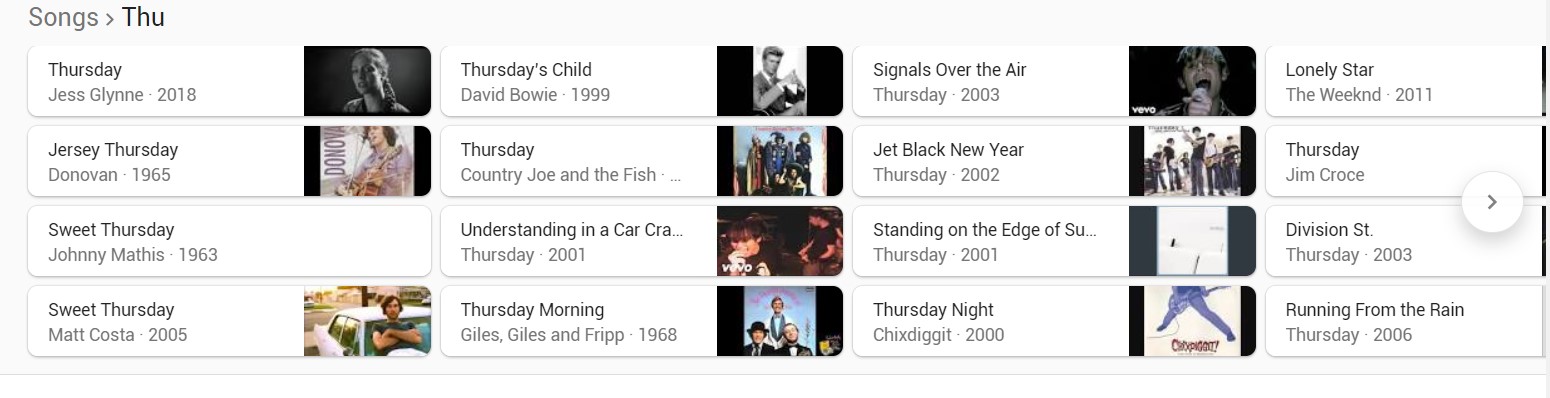1550x398 pixels.
Task: Click the David Bowie song thumbnail
Action: tap(780, 82)
